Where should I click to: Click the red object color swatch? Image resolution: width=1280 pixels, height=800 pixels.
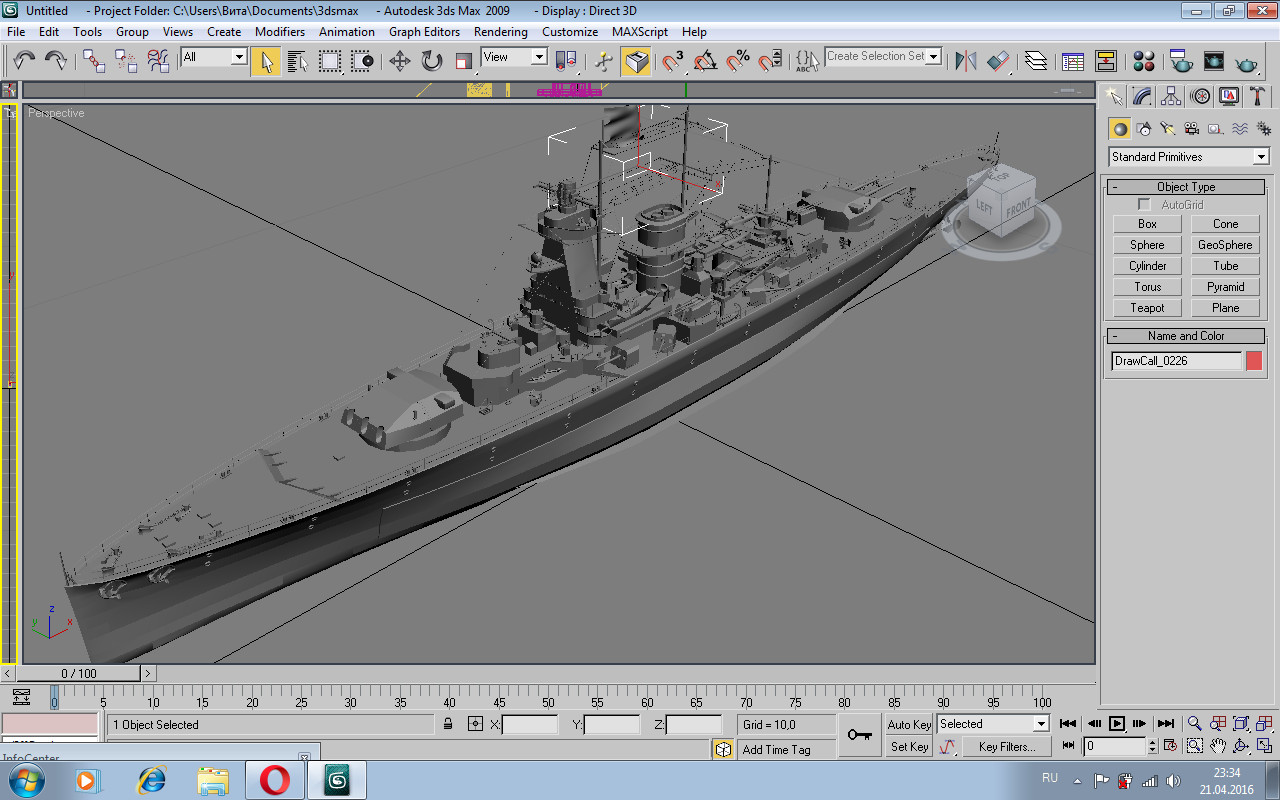(x=1254, y=361)
